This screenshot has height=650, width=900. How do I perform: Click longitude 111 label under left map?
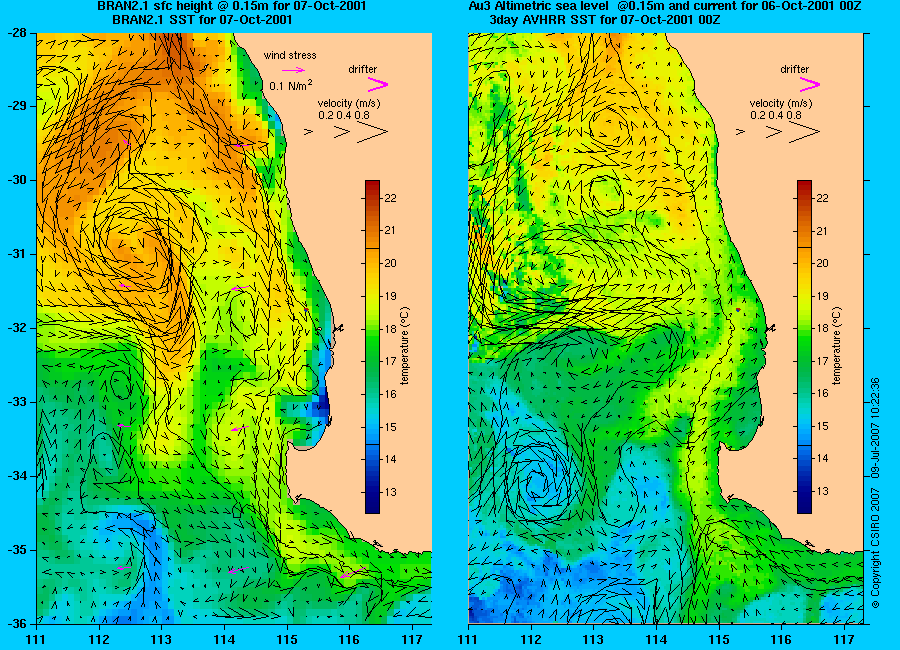click(37, 640)
